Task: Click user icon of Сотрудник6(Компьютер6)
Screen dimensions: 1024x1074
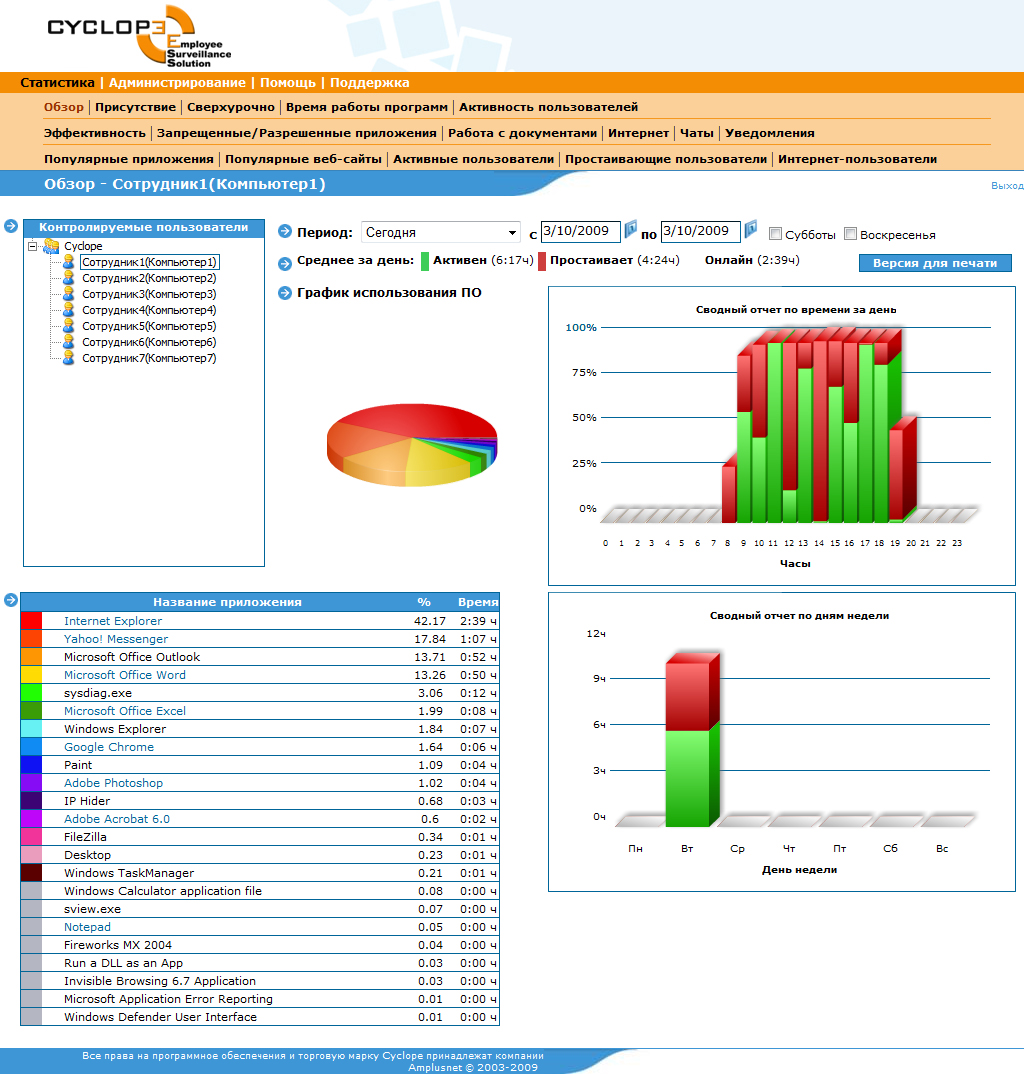Action: (x=68, y=342)
